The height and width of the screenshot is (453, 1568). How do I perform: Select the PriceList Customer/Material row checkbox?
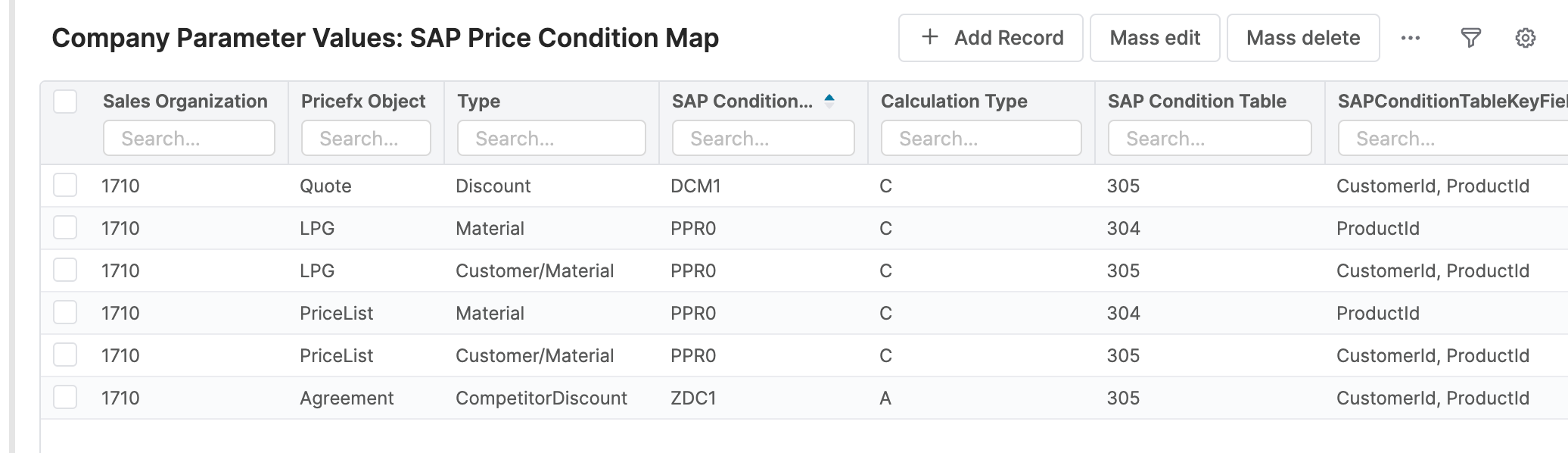(x=65, y=355)
